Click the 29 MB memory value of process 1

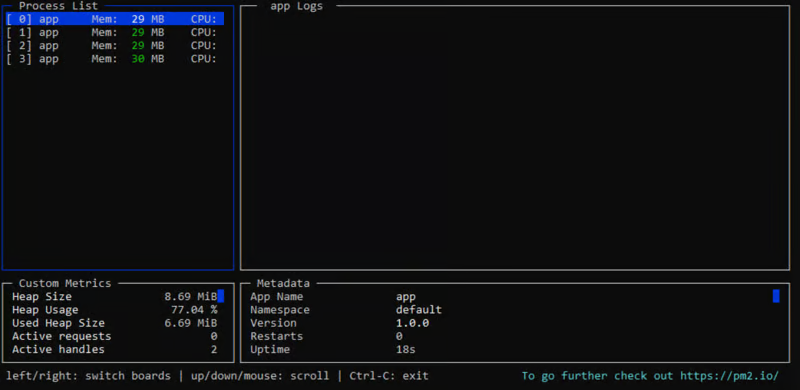(x=147, y=33)
